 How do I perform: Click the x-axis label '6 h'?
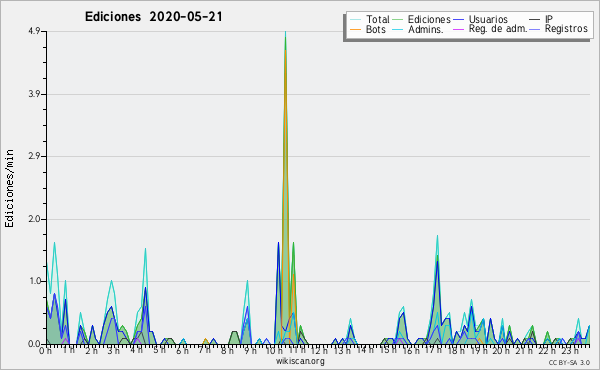(x=182, y=350)
